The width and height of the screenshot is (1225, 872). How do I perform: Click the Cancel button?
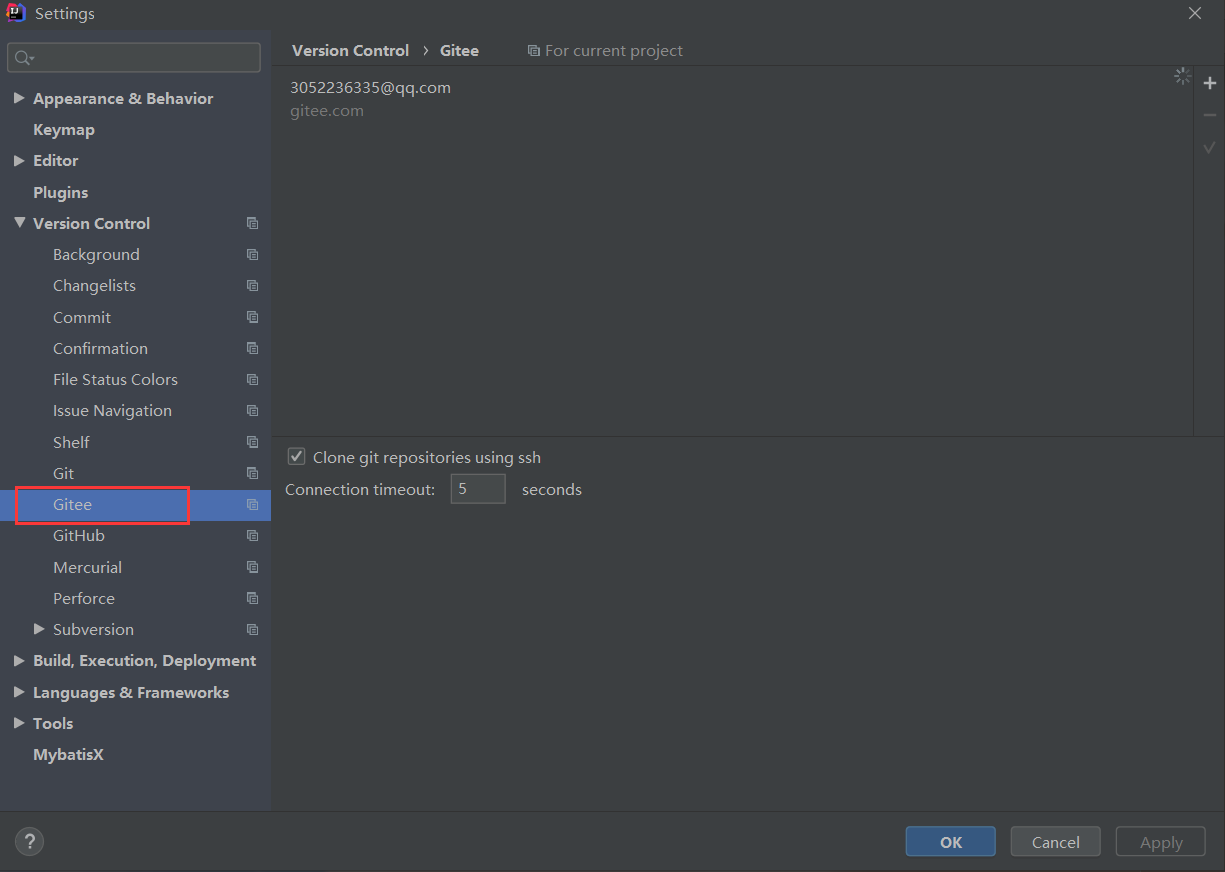(1055, 842)
